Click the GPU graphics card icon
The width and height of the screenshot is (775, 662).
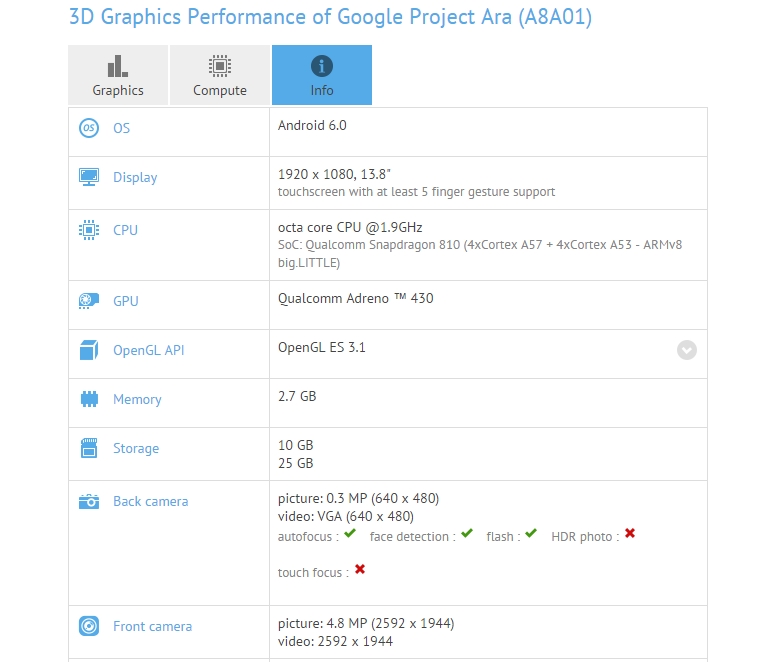coord(89,301)
